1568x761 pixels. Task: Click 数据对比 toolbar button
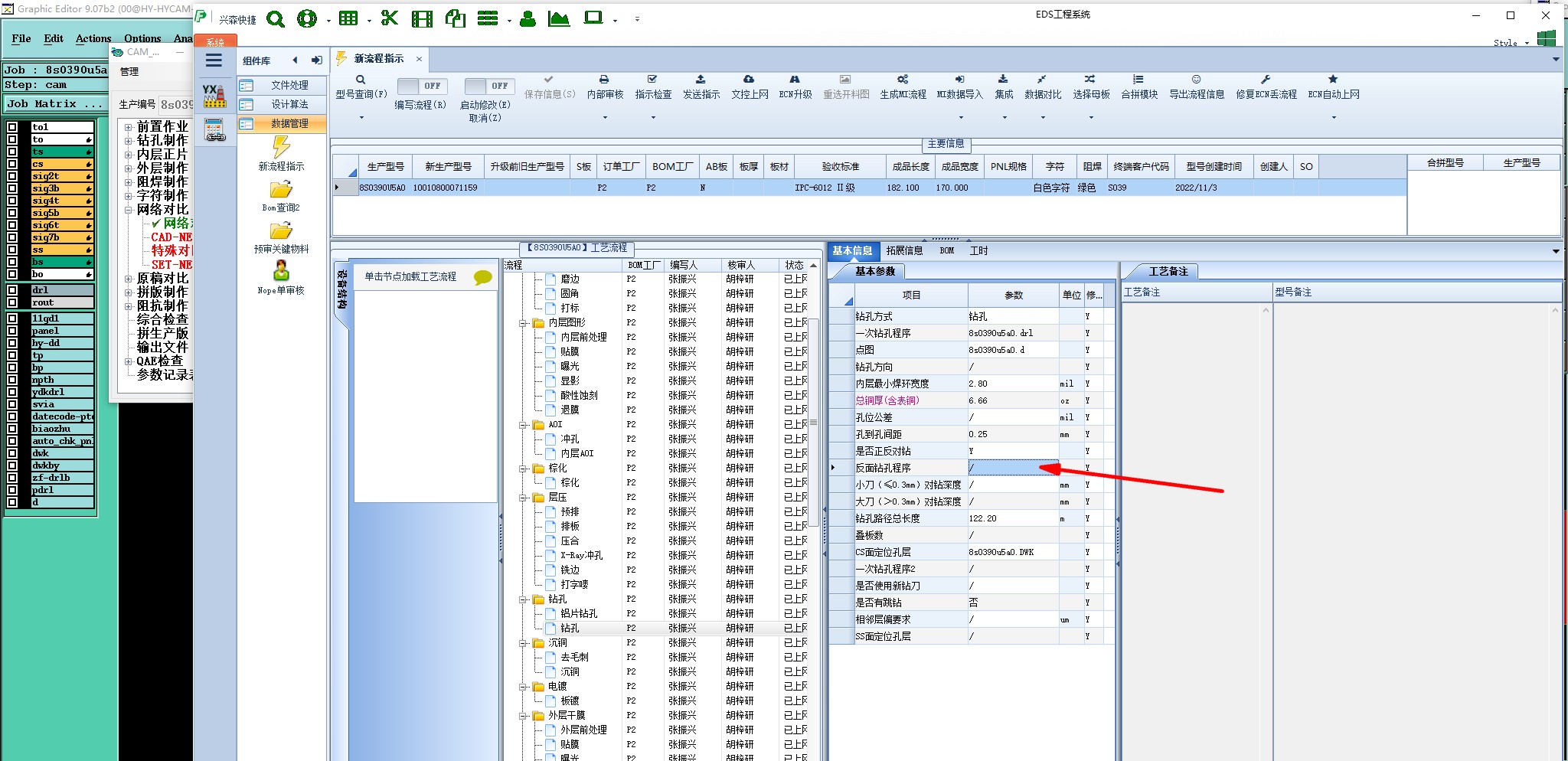(1043, 87)
